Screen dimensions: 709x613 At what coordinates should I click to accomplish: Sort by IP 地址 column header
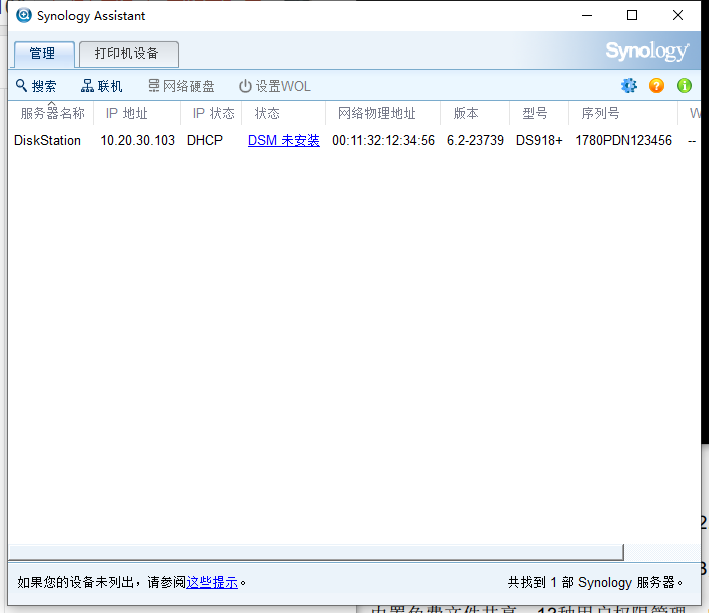click(137, 113)
